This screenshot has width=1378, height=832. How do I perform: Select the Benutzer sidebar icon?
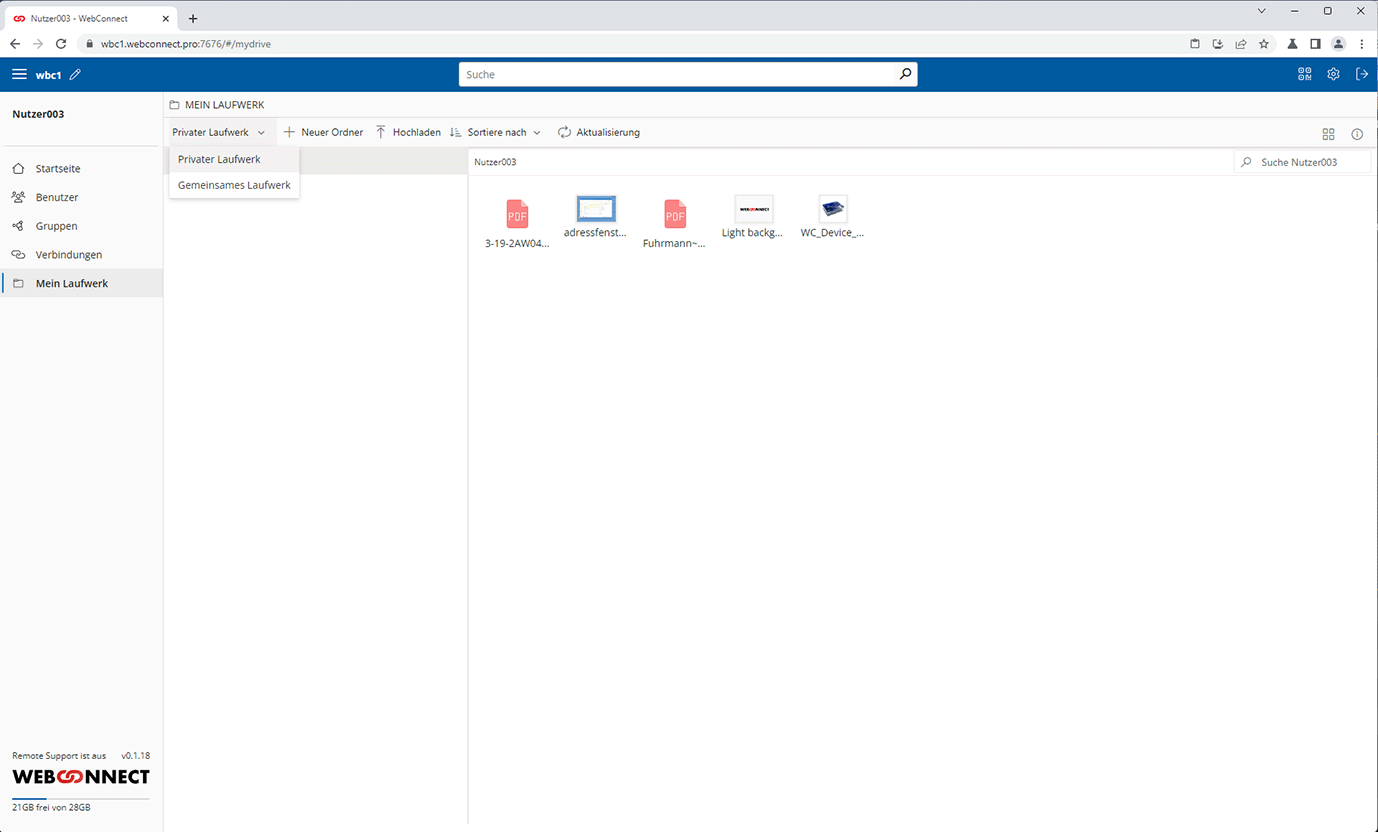tap(16, 197)
